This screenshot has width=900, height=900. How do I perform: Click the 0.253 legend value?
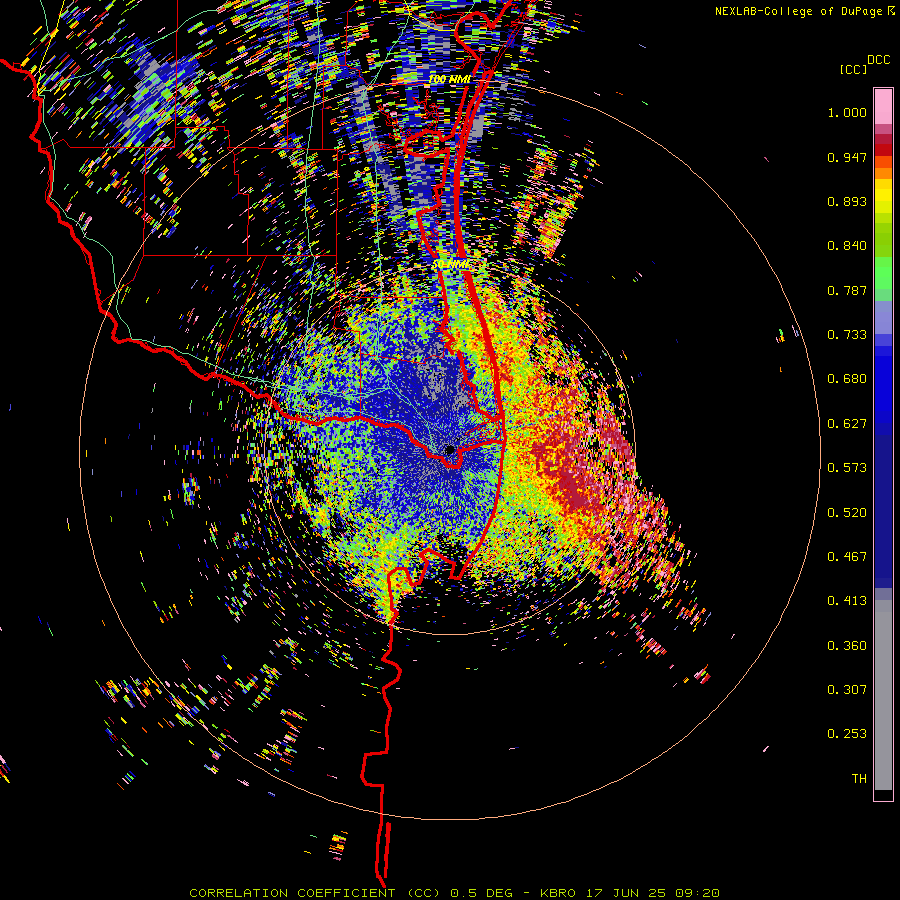tap(847, 734)
